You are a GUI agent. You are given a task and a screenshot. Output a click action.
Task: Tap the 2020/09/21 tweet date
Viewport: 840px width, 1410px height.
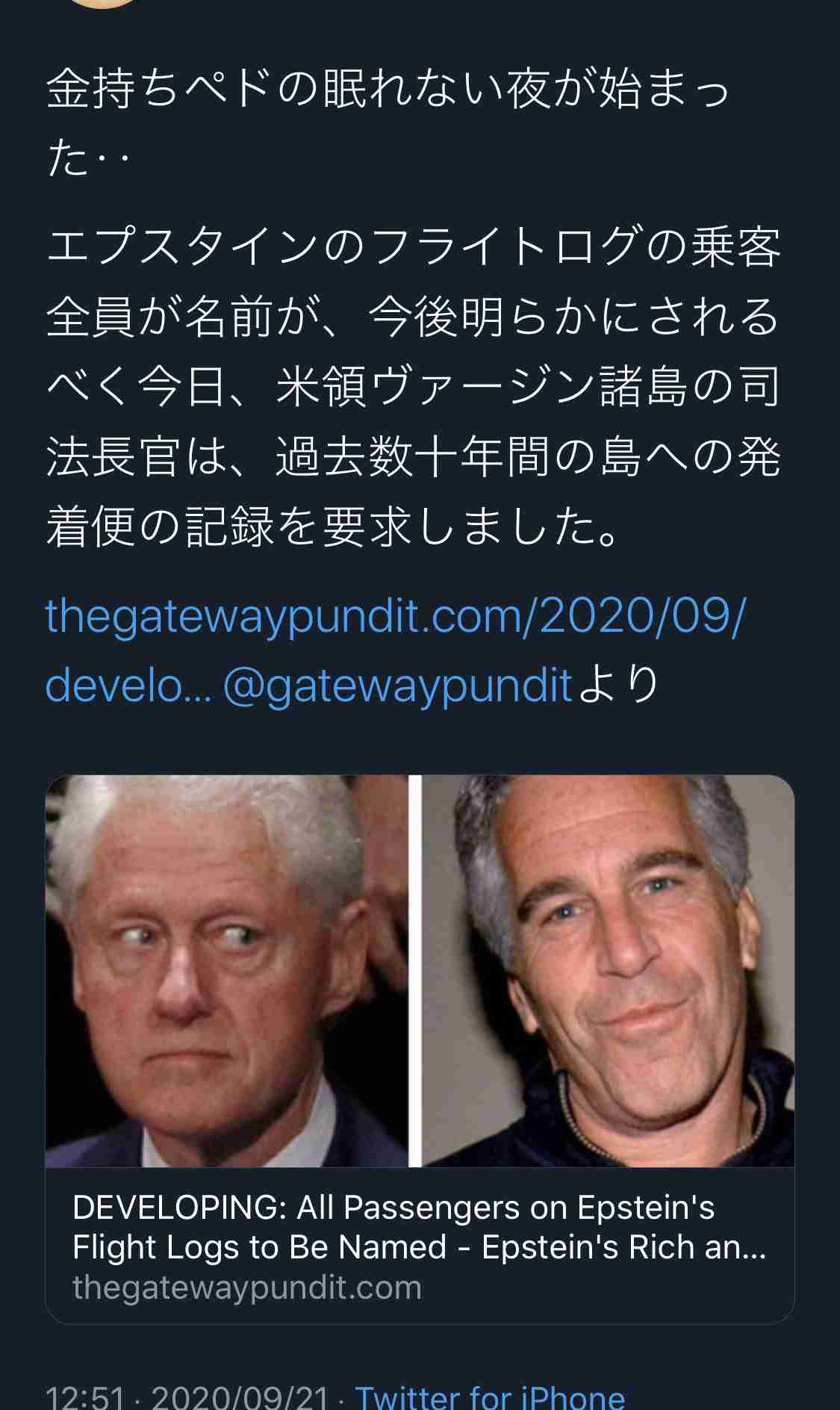tap(240, 1397)
